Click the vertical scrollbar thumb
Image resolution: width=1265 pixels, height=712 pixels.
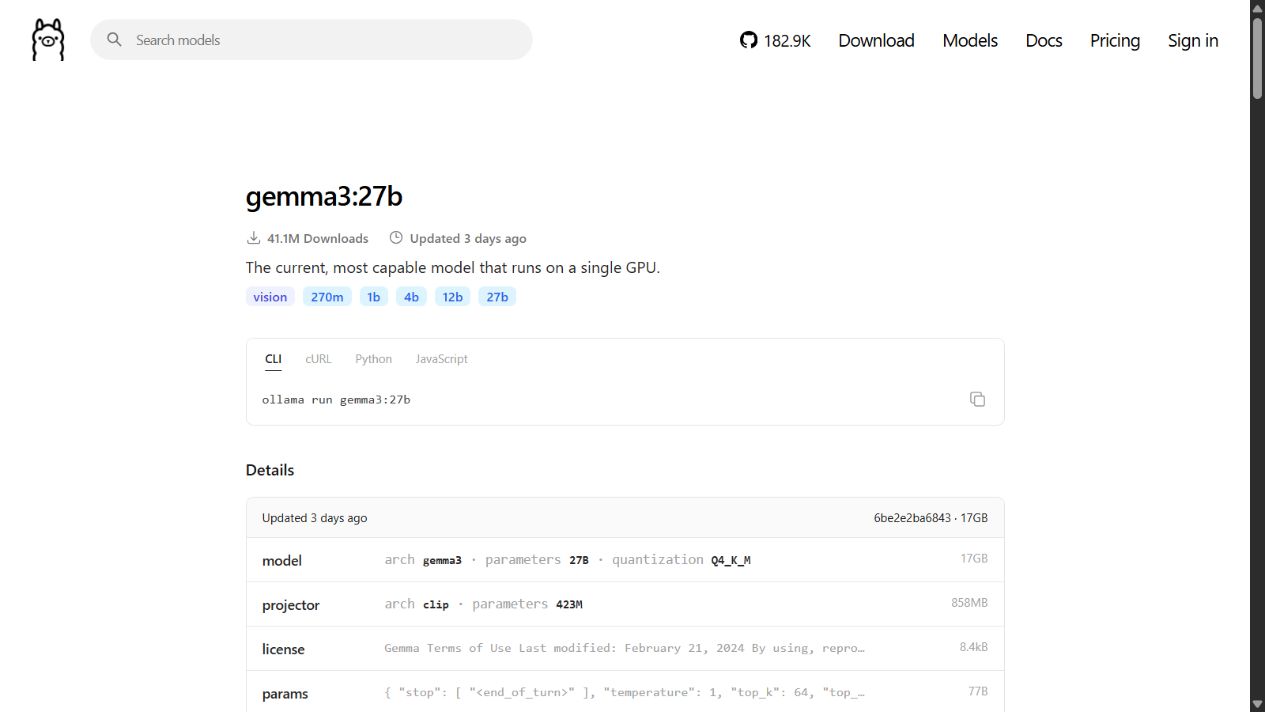[x=1257, y=58]
